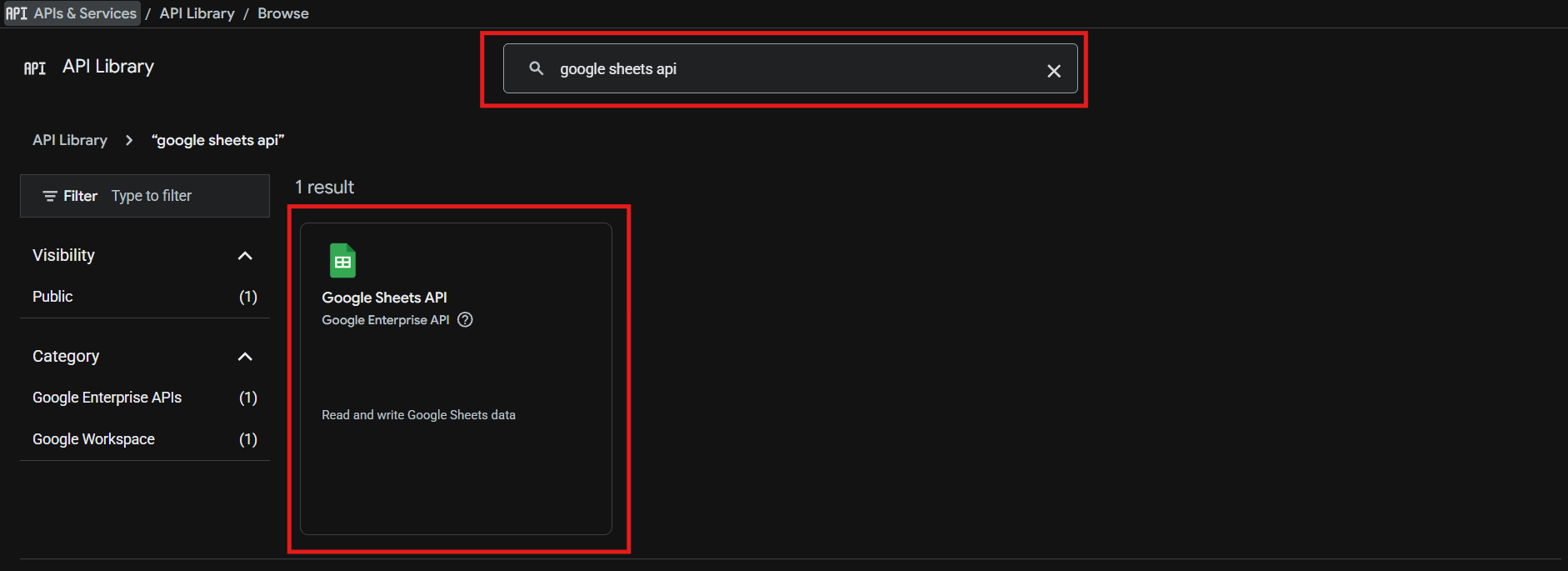Click the "google sheets api" breadcrumb text
This screenshot has width=1568, height=571.
tap(218, 140)
